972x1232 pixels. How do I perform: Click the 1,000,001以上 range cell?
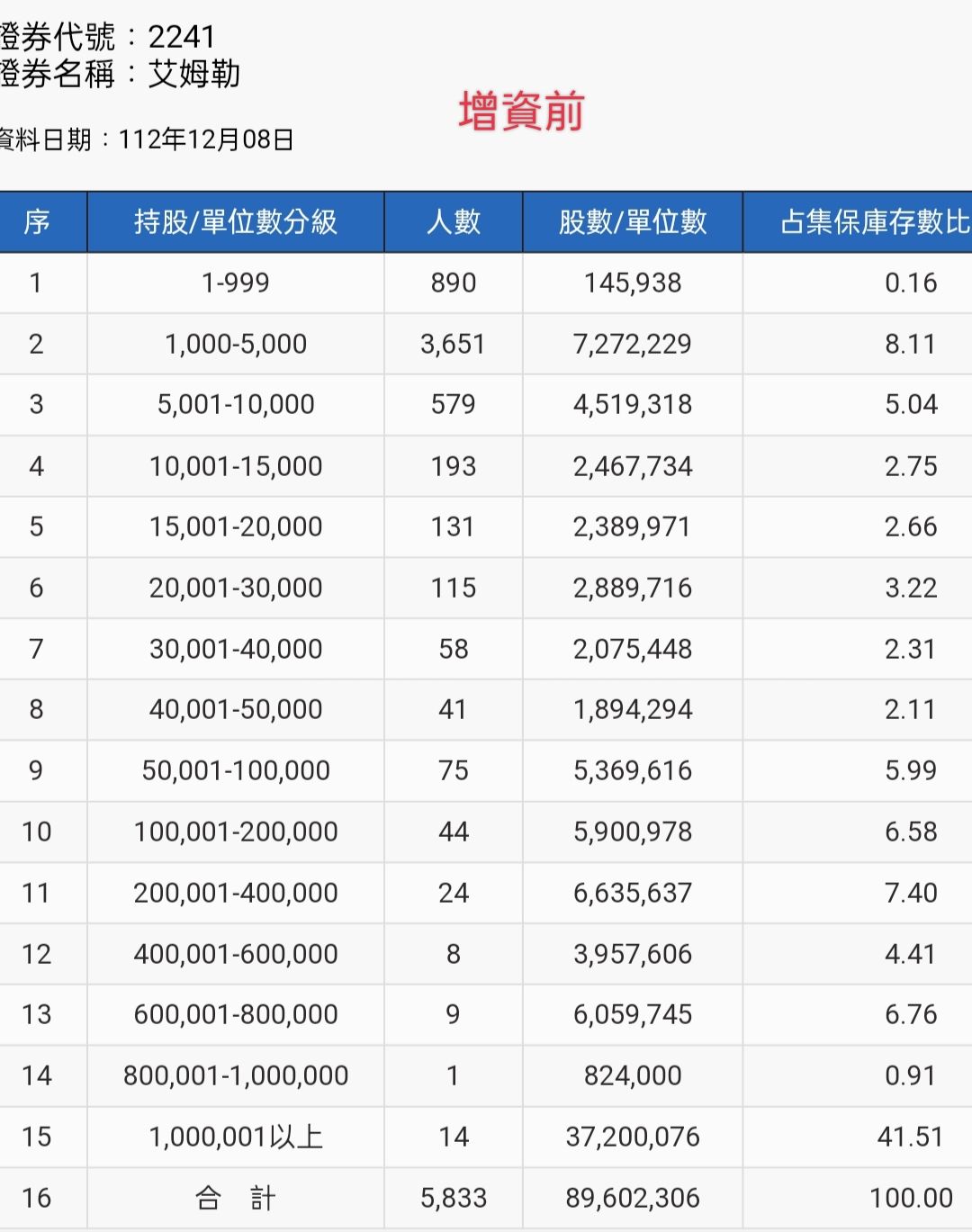coord(234,1137)
